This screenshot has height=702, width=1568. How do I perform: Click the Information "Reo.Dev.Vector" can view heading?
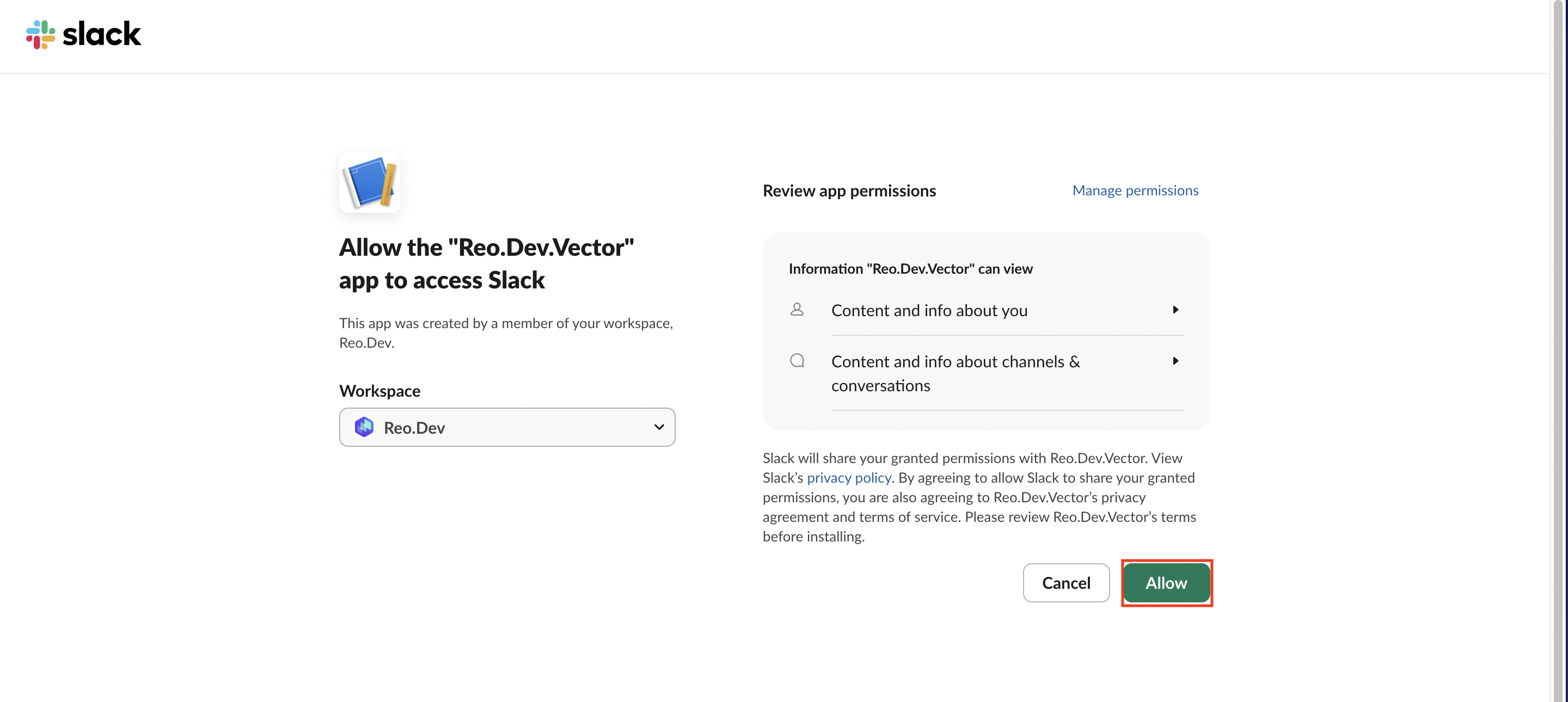pyautogui.click(x=911, y=269)
